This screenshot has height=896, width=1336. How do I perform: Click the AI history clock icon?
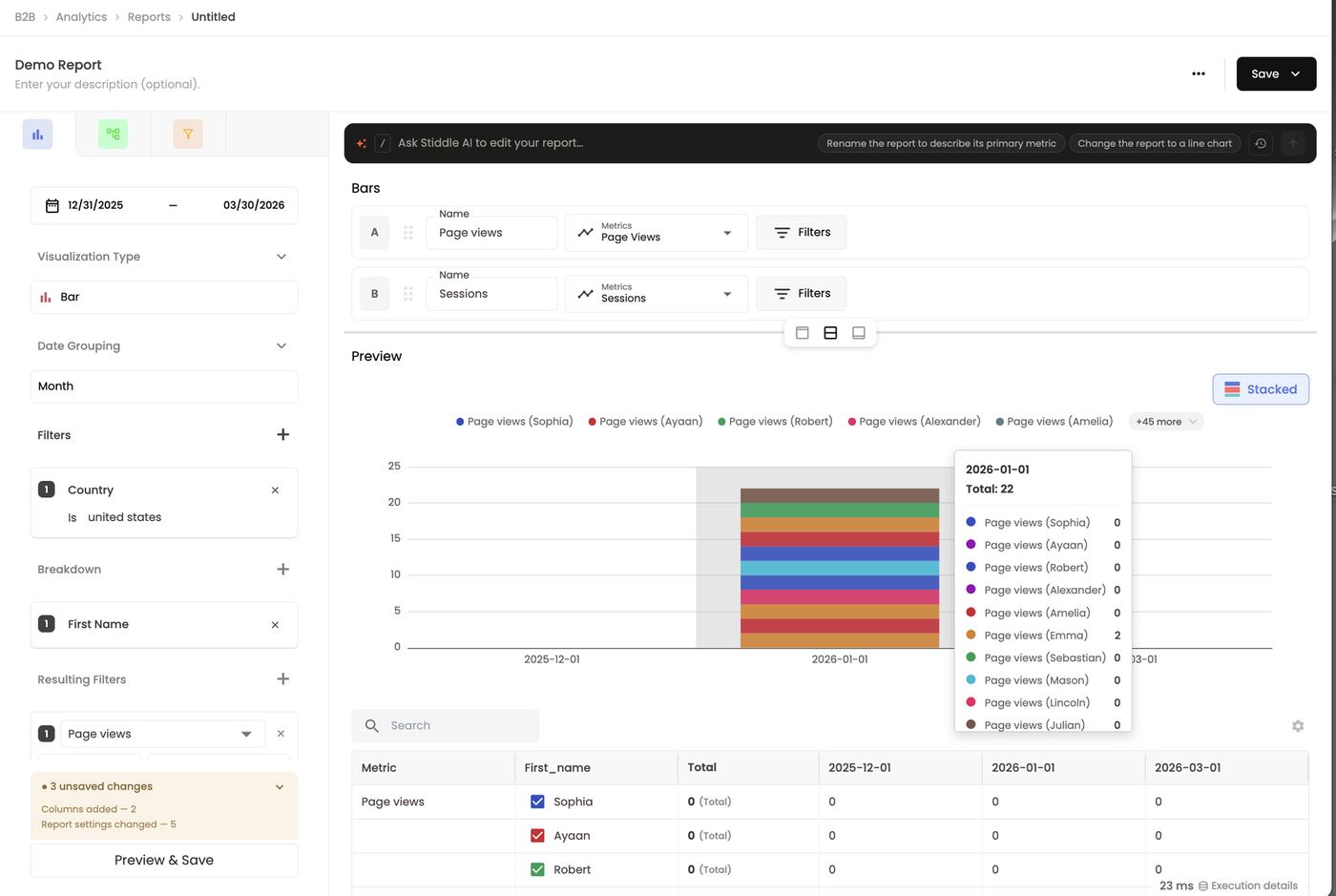[1261, 143]
